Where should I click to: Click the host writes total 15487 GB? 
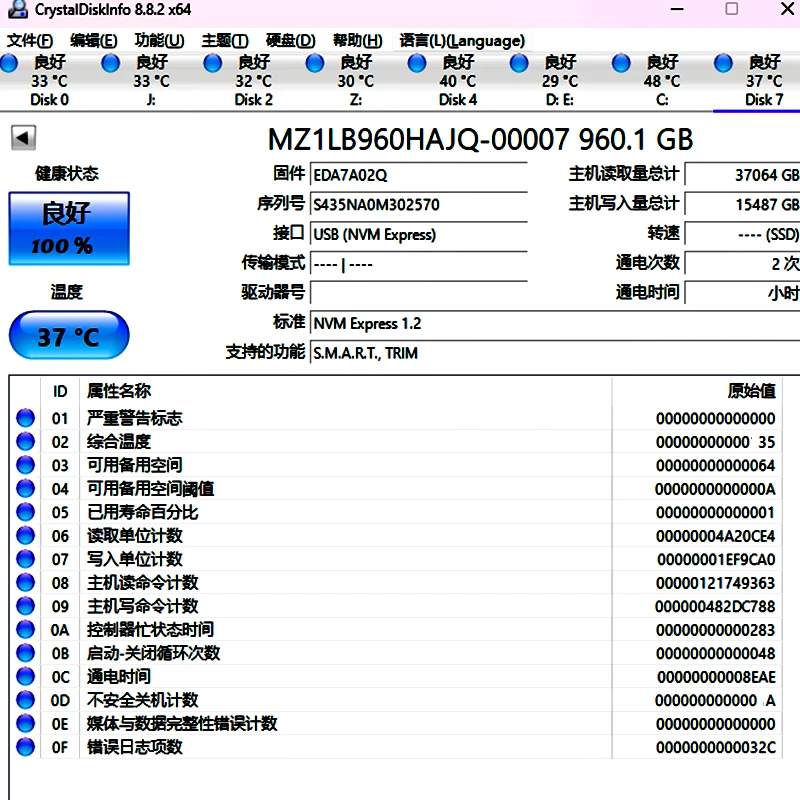point(742,205)
